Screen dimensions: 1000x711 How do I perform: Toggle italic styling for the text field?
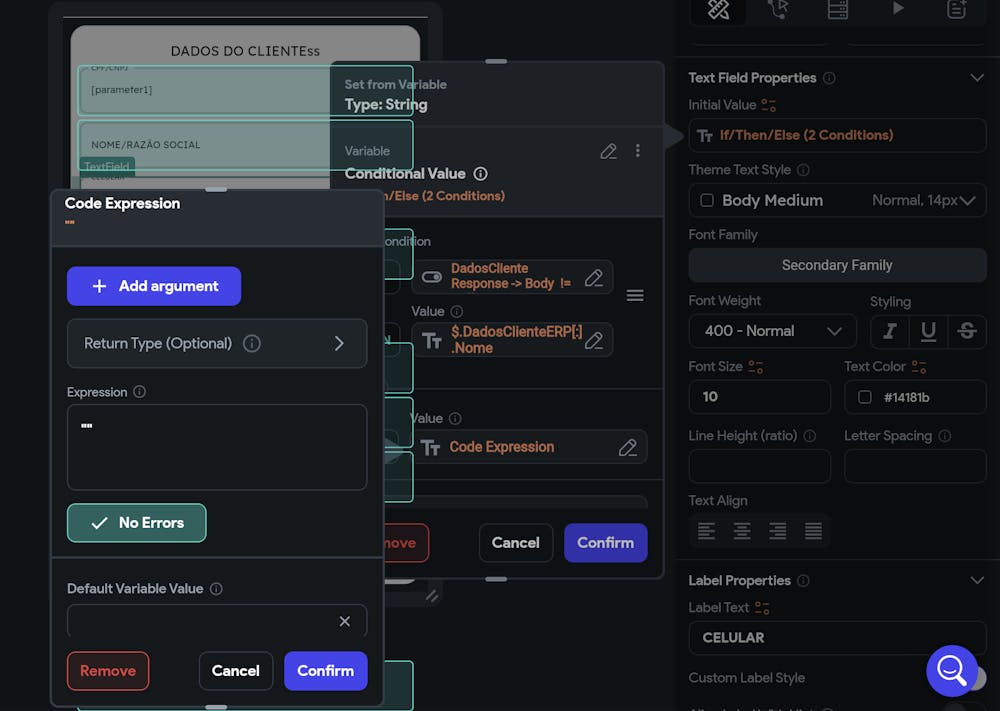[x=889, y=331]
